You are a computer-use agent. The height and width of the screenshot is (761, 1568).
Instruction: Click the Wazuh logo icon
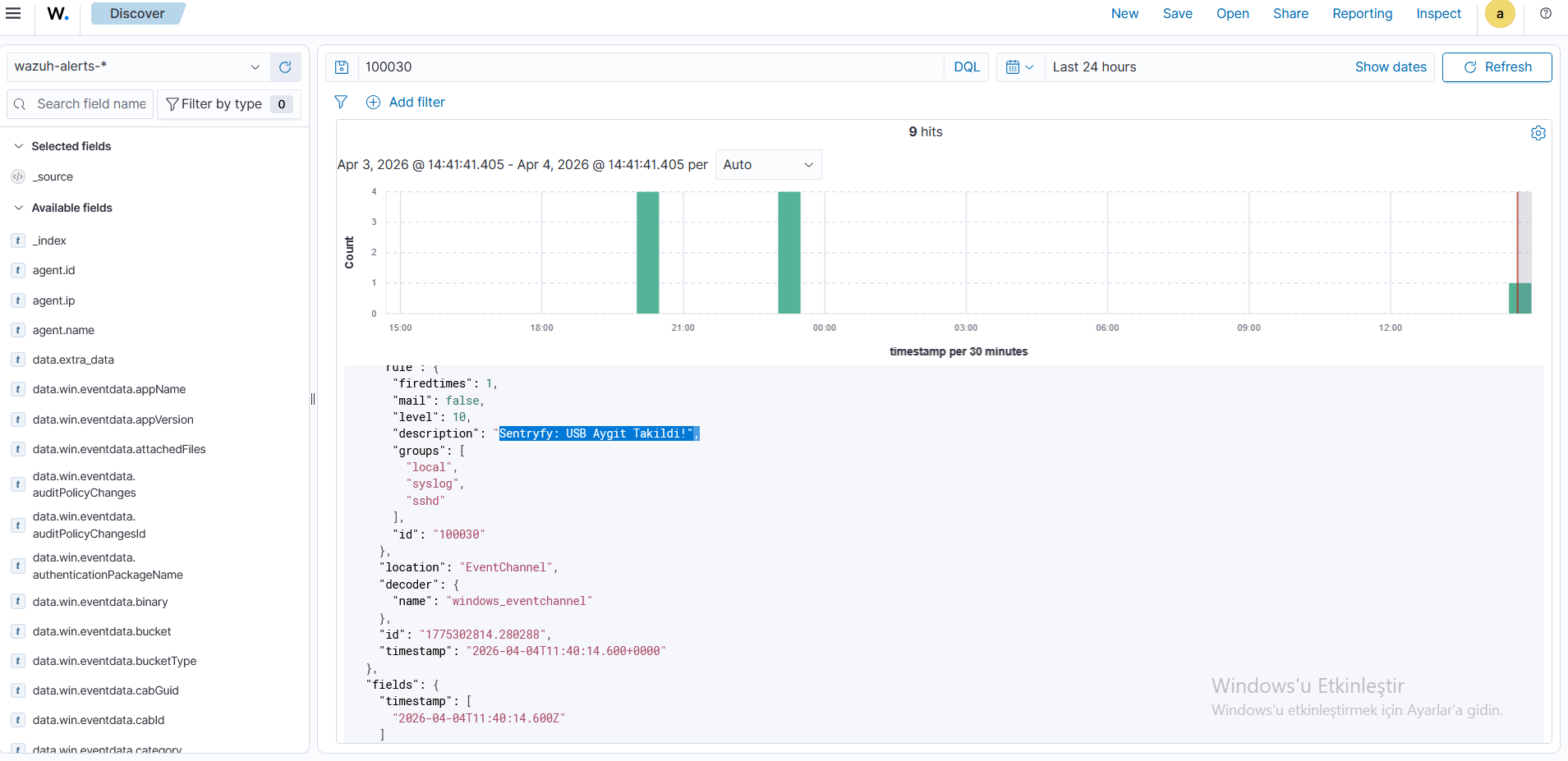[x=57, y=14]
